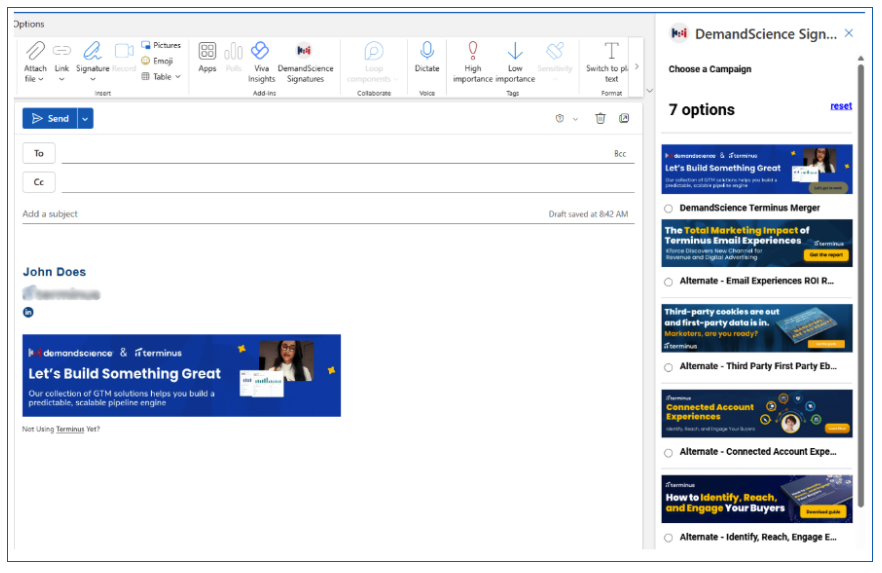Screen dimensions: 882x573
Task: Show more ribbon commands arrow
Action: (x=637, y=66)
